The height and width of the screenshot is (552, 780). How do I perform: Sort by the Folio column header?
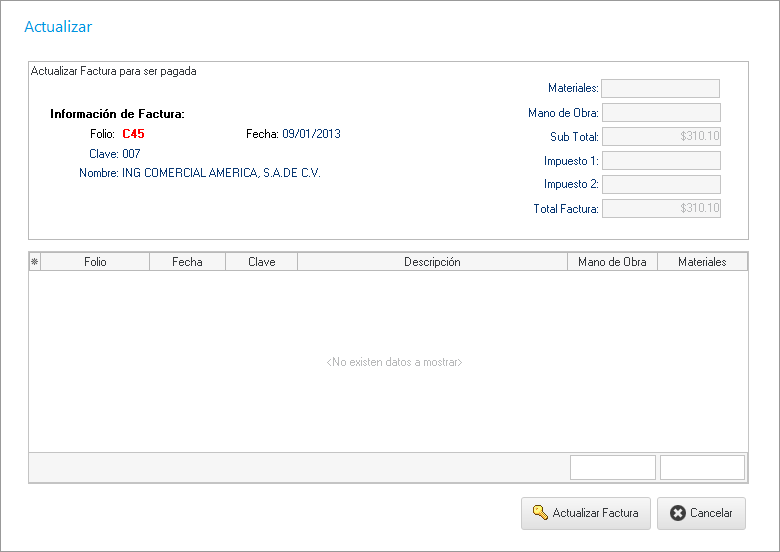[x=95, y=262]
